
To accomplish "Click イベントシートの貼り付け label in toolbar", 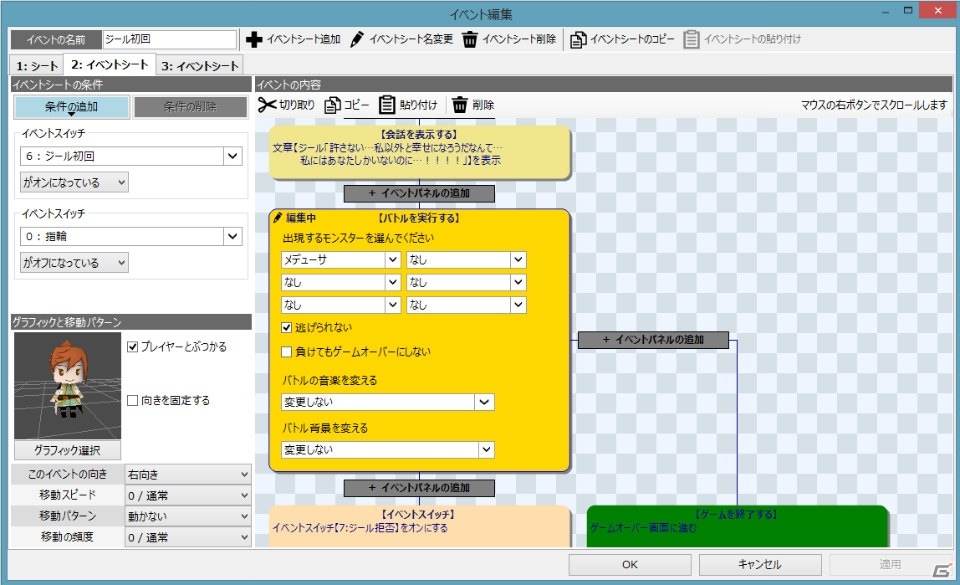I will 752,39.
